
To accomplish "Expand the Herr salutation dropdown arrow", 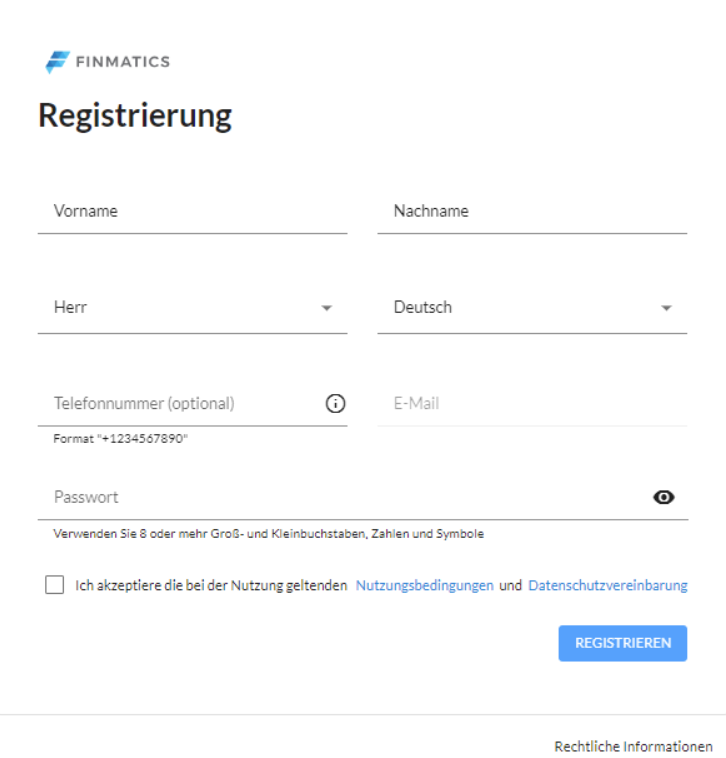I will point(327,308).
